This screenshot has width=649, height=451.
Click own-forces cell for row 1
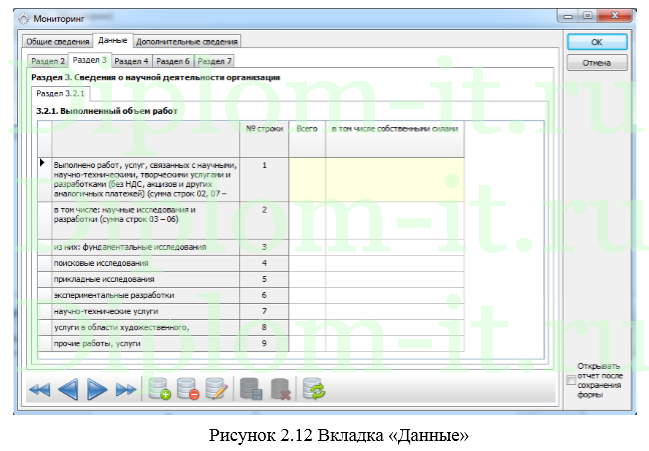click(x=395, y=179)
